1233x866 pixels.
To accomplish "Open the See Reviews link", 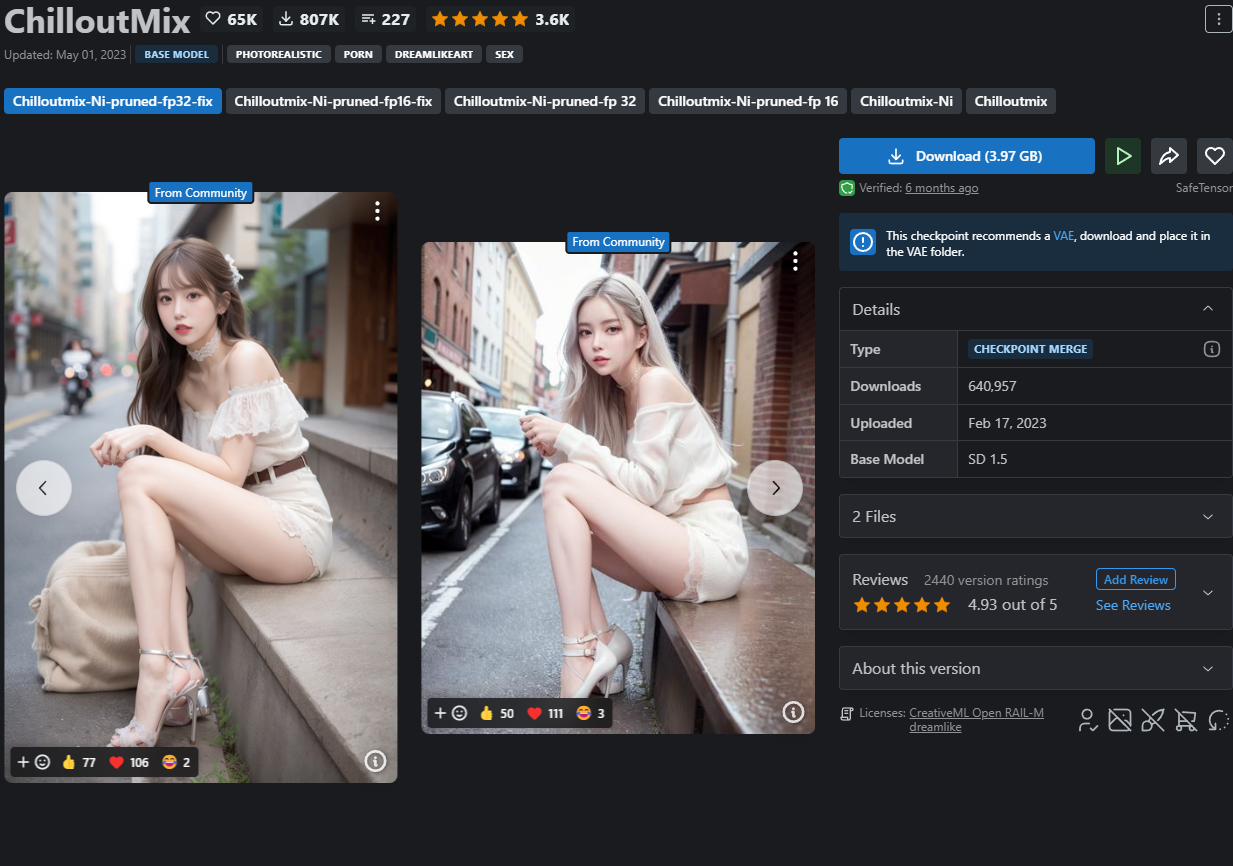I will tap(1133, 605).
